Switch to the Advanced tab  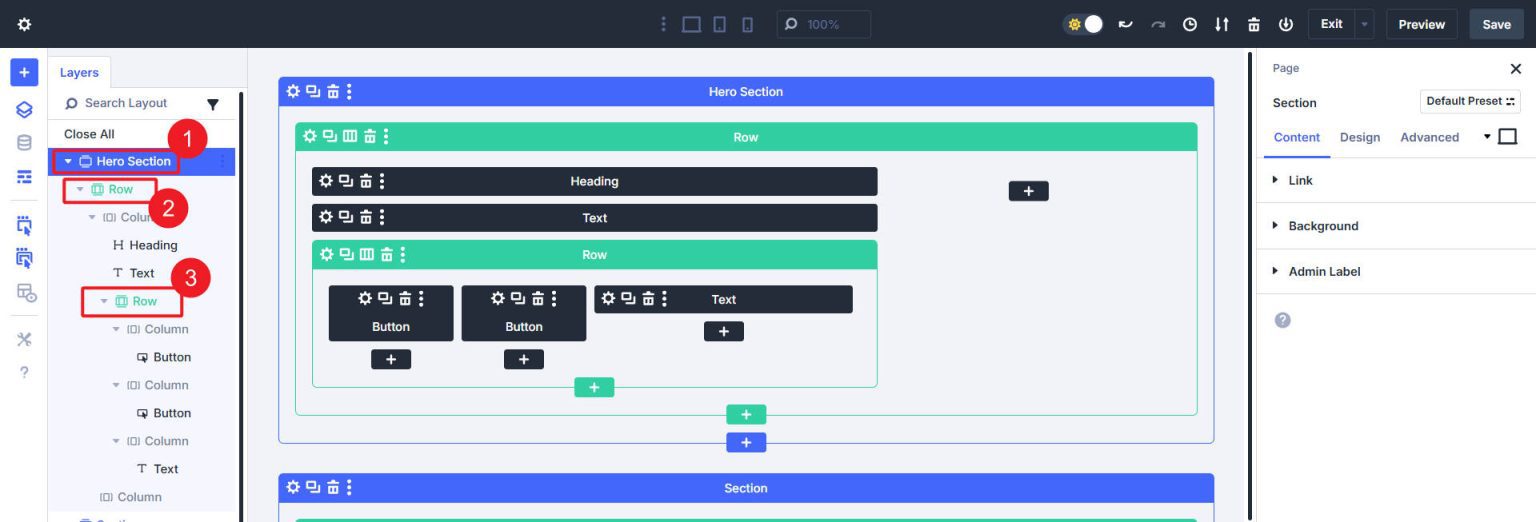point(1429,137)
